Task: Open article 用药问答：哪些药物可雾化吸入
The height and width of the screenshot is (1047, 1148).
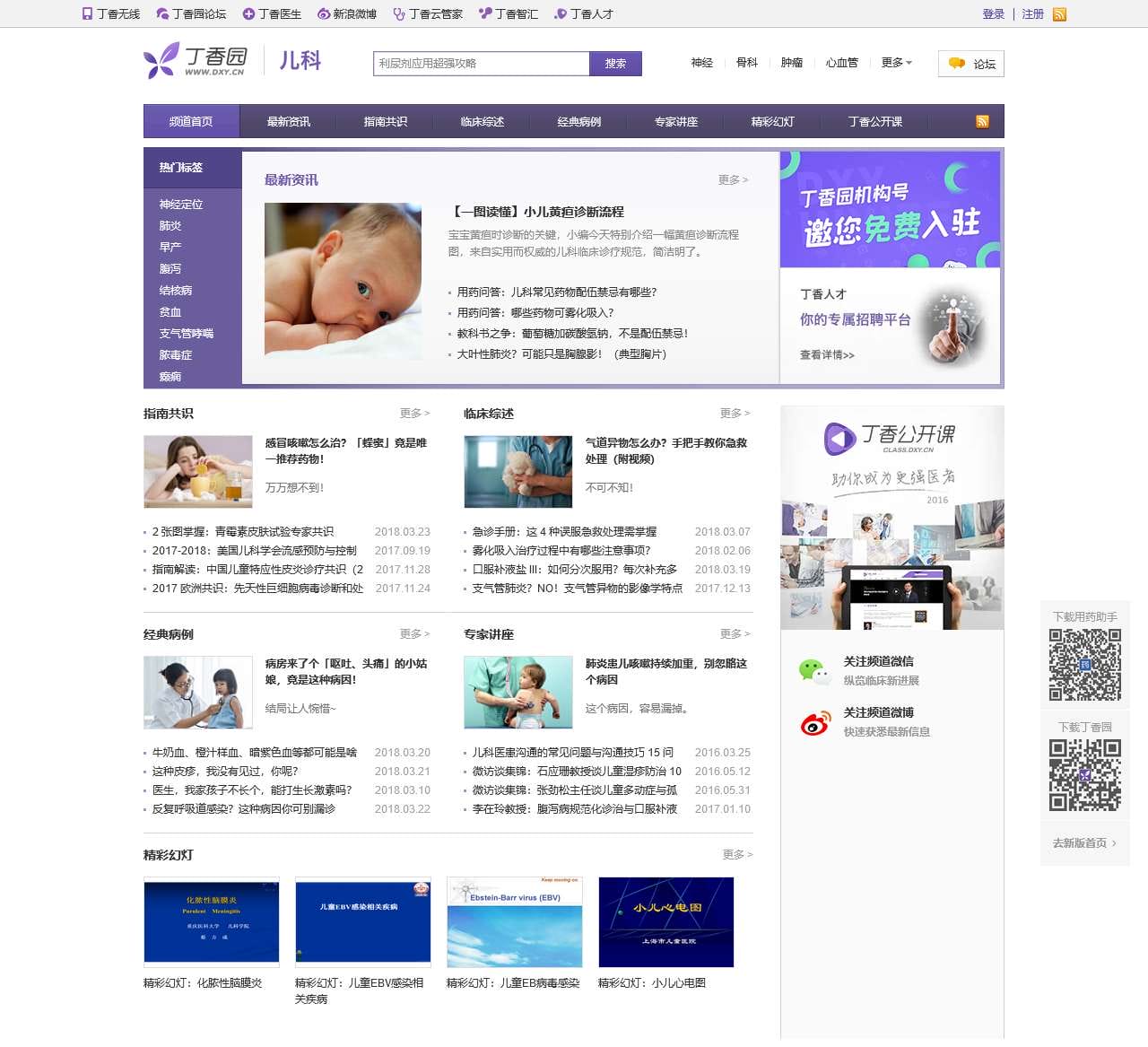Action: (535, 312)
